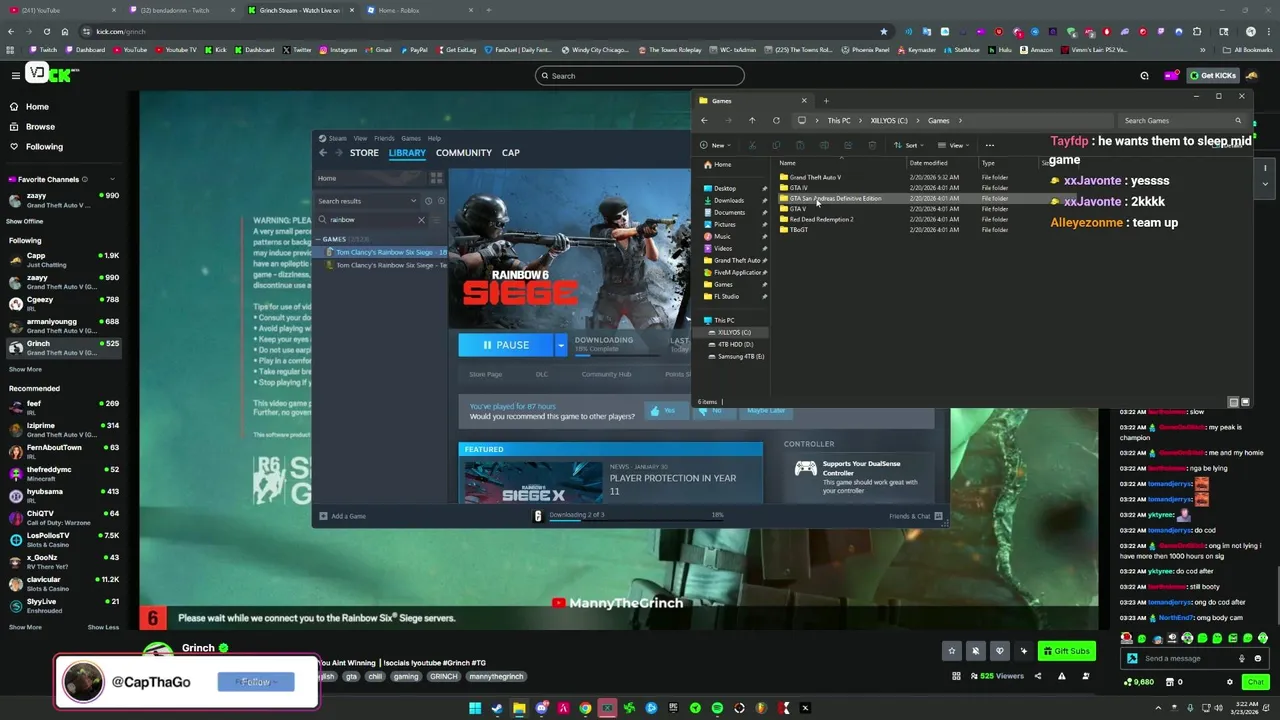The width and height of the screenshot is (1280, 720).
Task: Bookmark this page with Chrome star
Action: tap(883, 31)
